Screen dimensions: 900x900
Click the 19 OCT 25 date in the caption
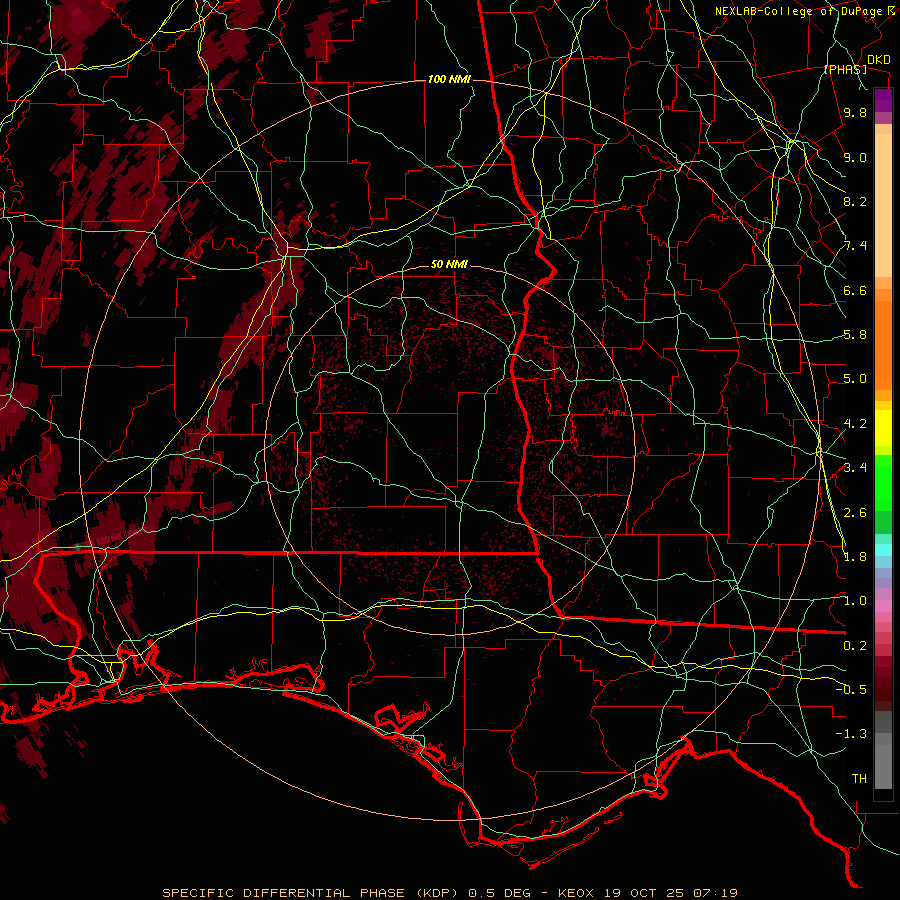(x=646, y=893)
